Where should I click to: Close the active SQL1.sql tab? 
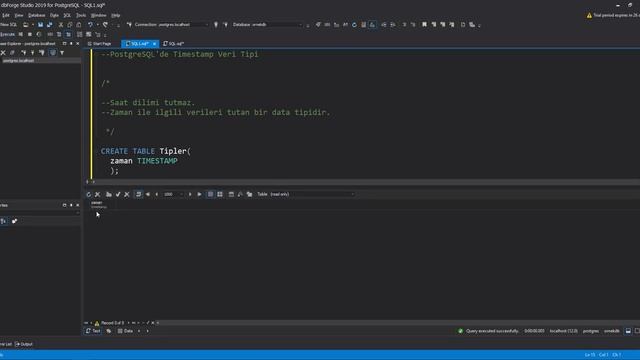click(x=154, y=44)
